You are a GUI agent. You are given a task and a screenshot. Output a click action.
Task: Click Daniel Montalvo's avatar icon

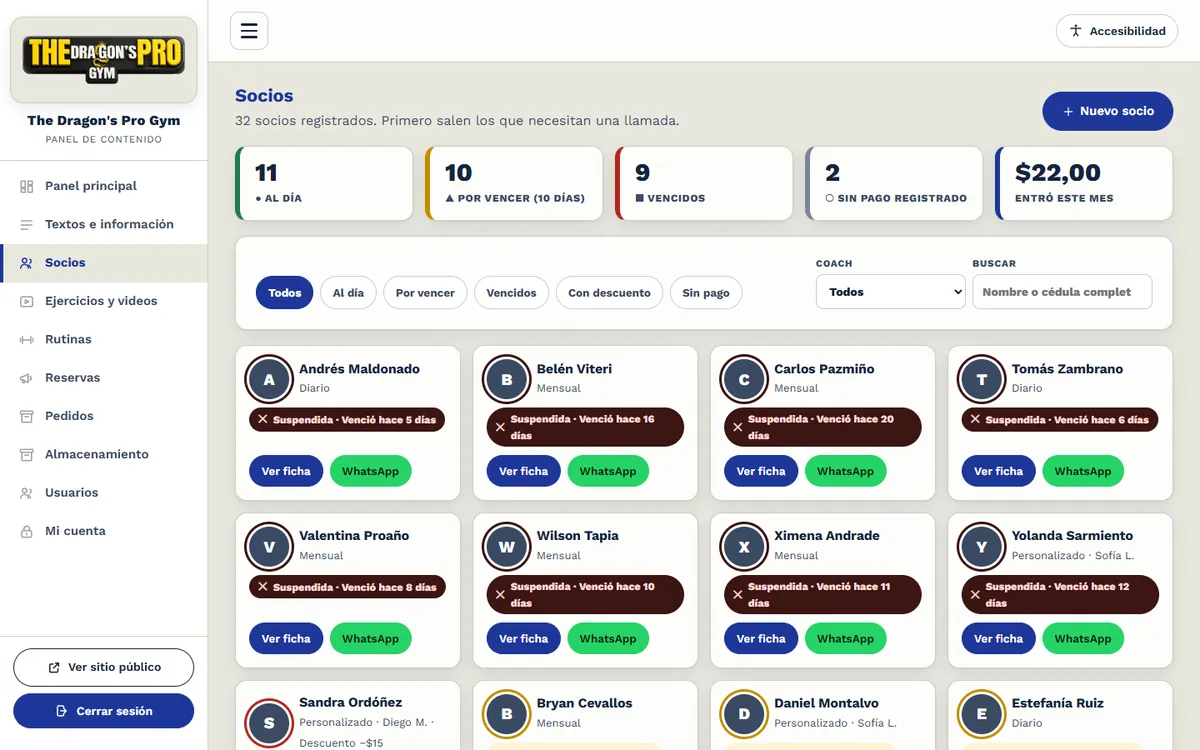[744, 714]
